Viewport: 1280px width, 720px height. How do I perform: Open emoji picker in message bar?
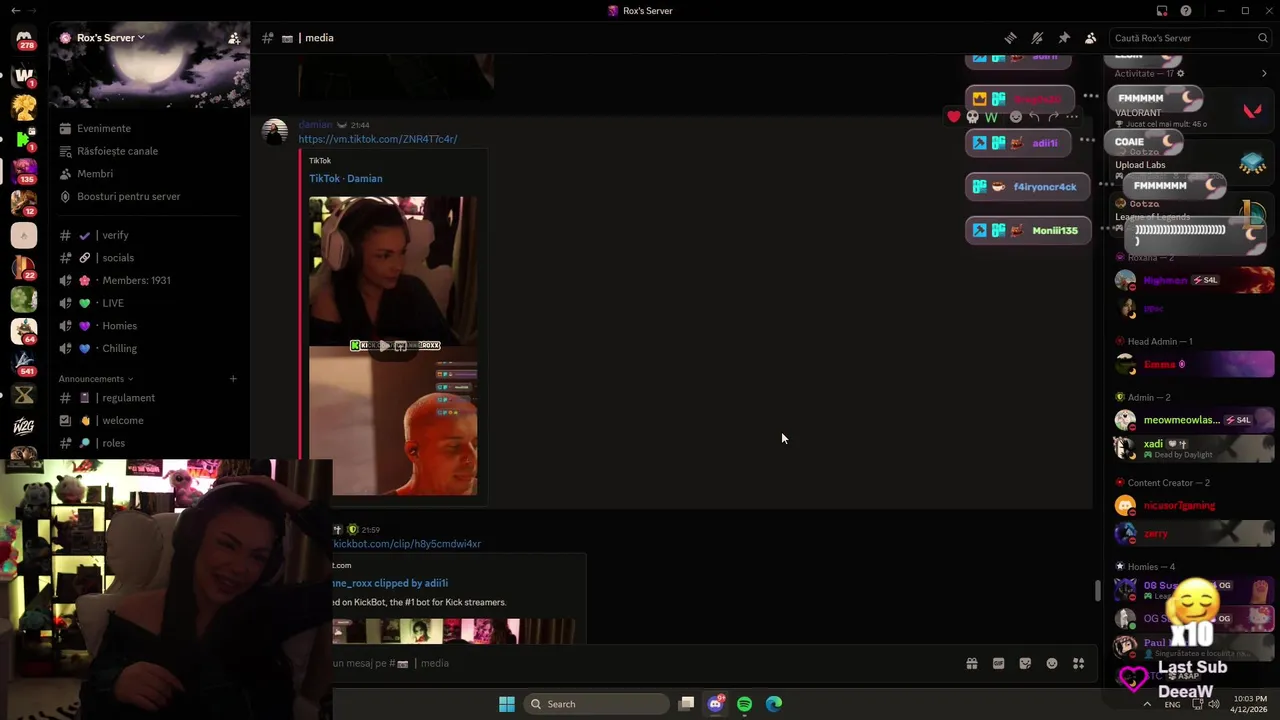tap(1052, 663)
